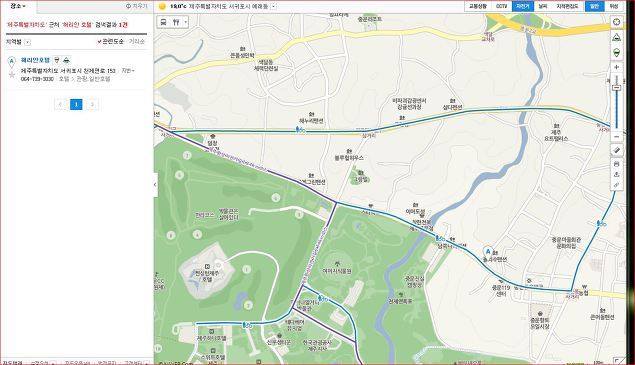Click the 중문향토오일시장 map label
The height and width of the screenshot is (365, 635).
(540, 322)
